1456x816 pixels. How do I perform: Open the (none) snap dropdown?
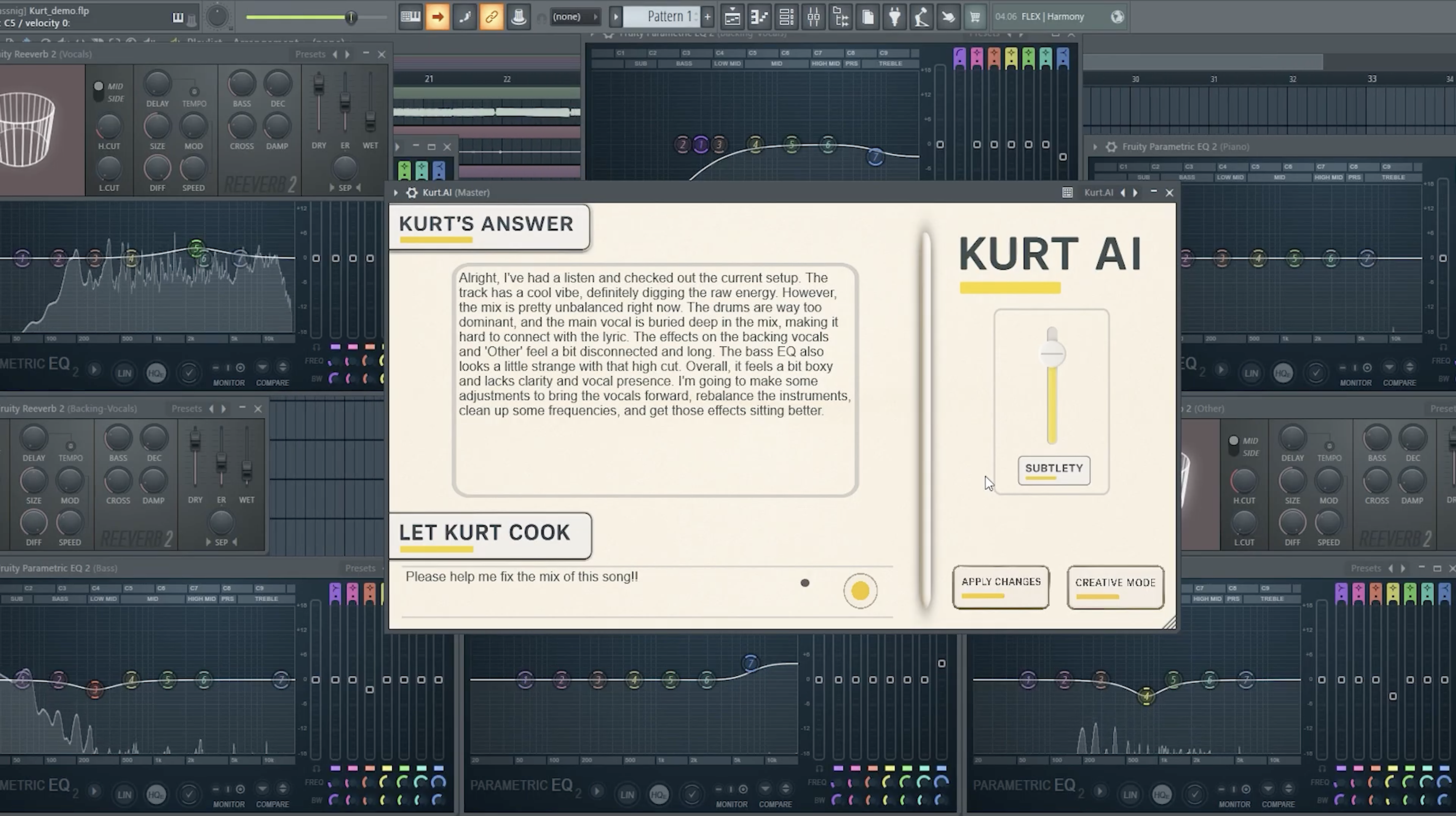pos(574,17)
